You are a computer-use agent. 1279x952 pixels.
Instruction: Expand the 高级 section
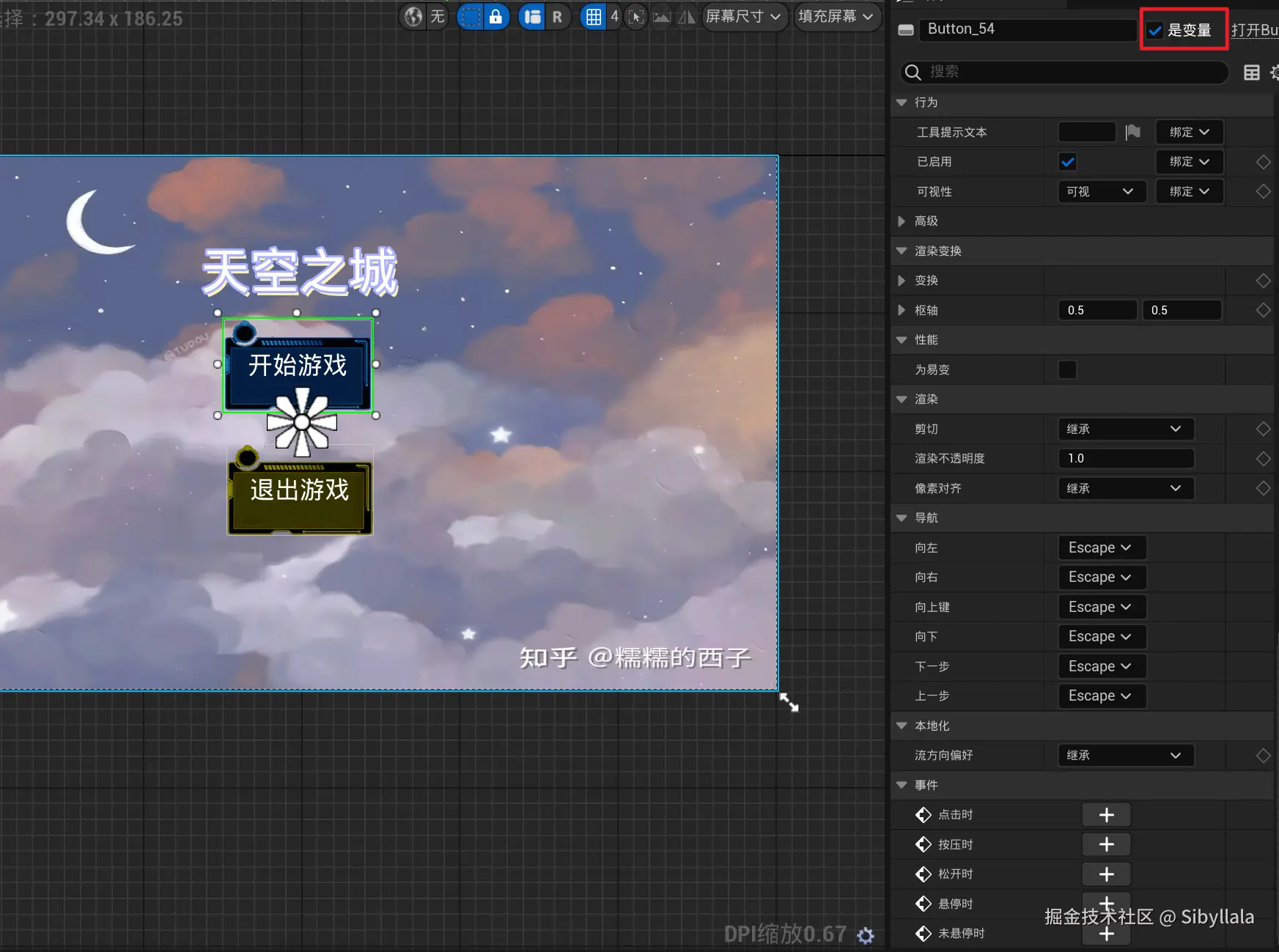click(x=902, y=221)
